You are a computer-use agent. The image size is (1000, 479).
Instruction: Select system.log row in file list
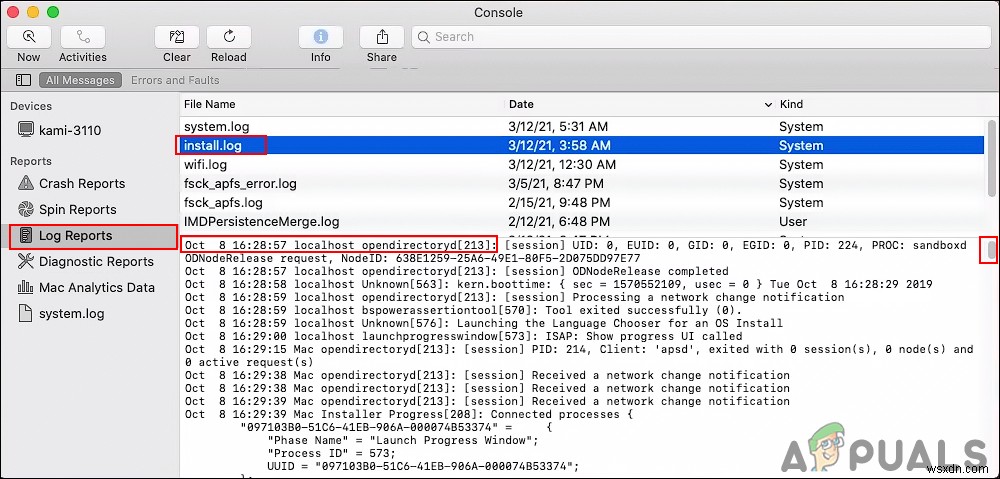pyautogui.click(x=582, y=126)
